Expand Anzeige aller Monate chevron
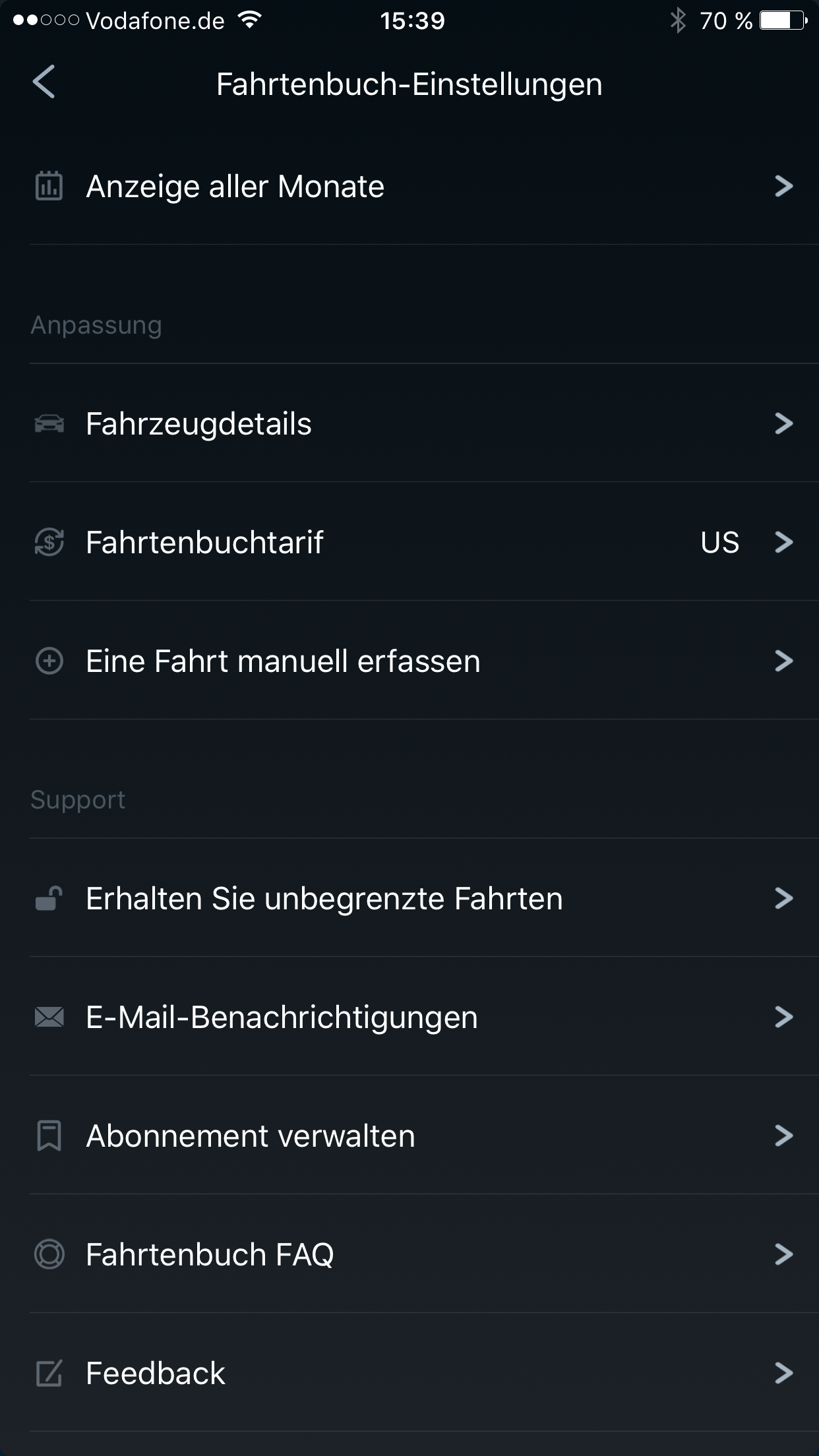Image resolution: width=819 pixels, height=1456 pixels. (783, 186)
